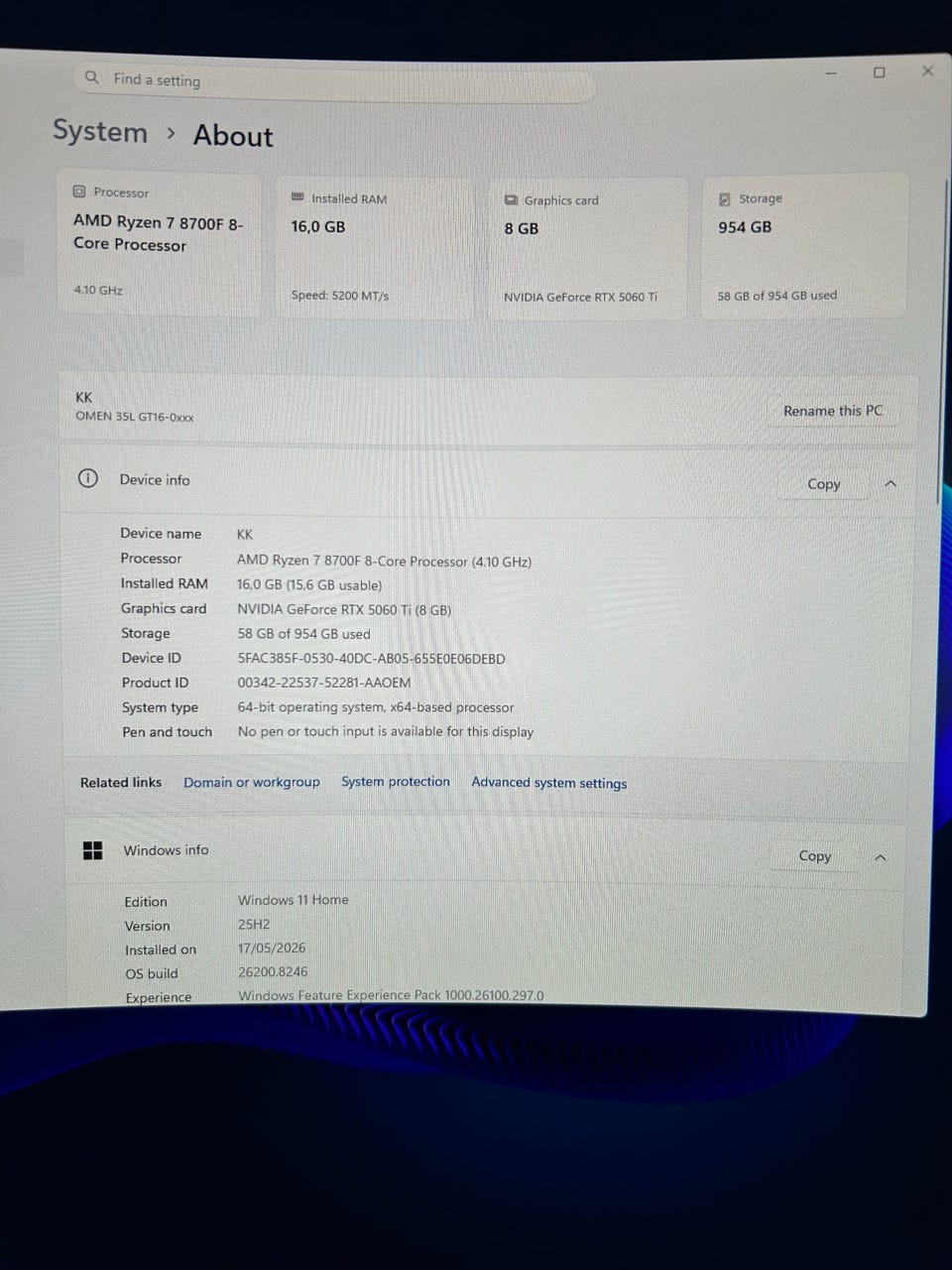Open the 954 GB Storage card
This screenshot has height=1270, width=952.
pos(804,246)
